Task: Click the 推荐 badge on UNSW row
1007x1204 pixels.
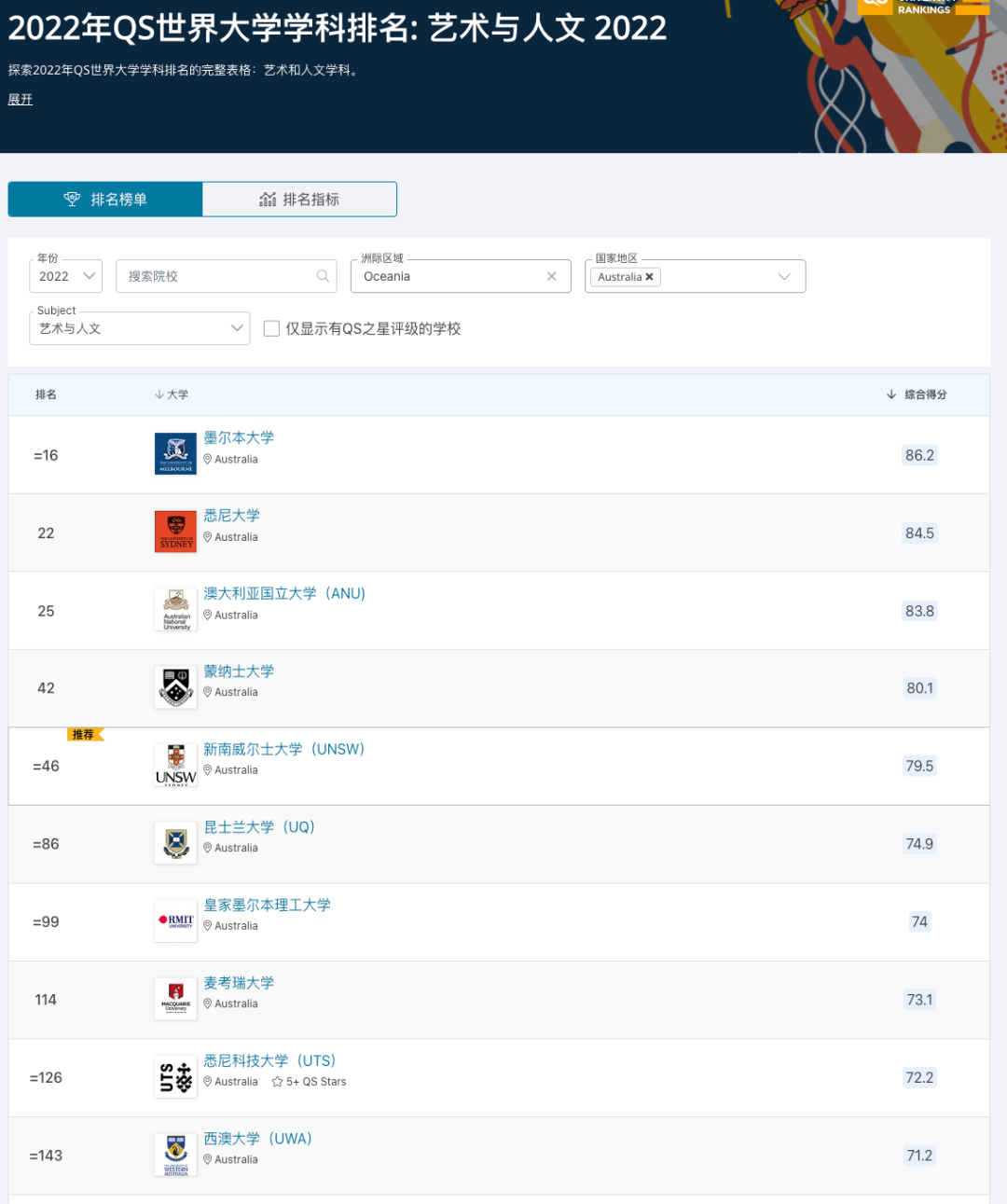Action: (x=85, y=735)
